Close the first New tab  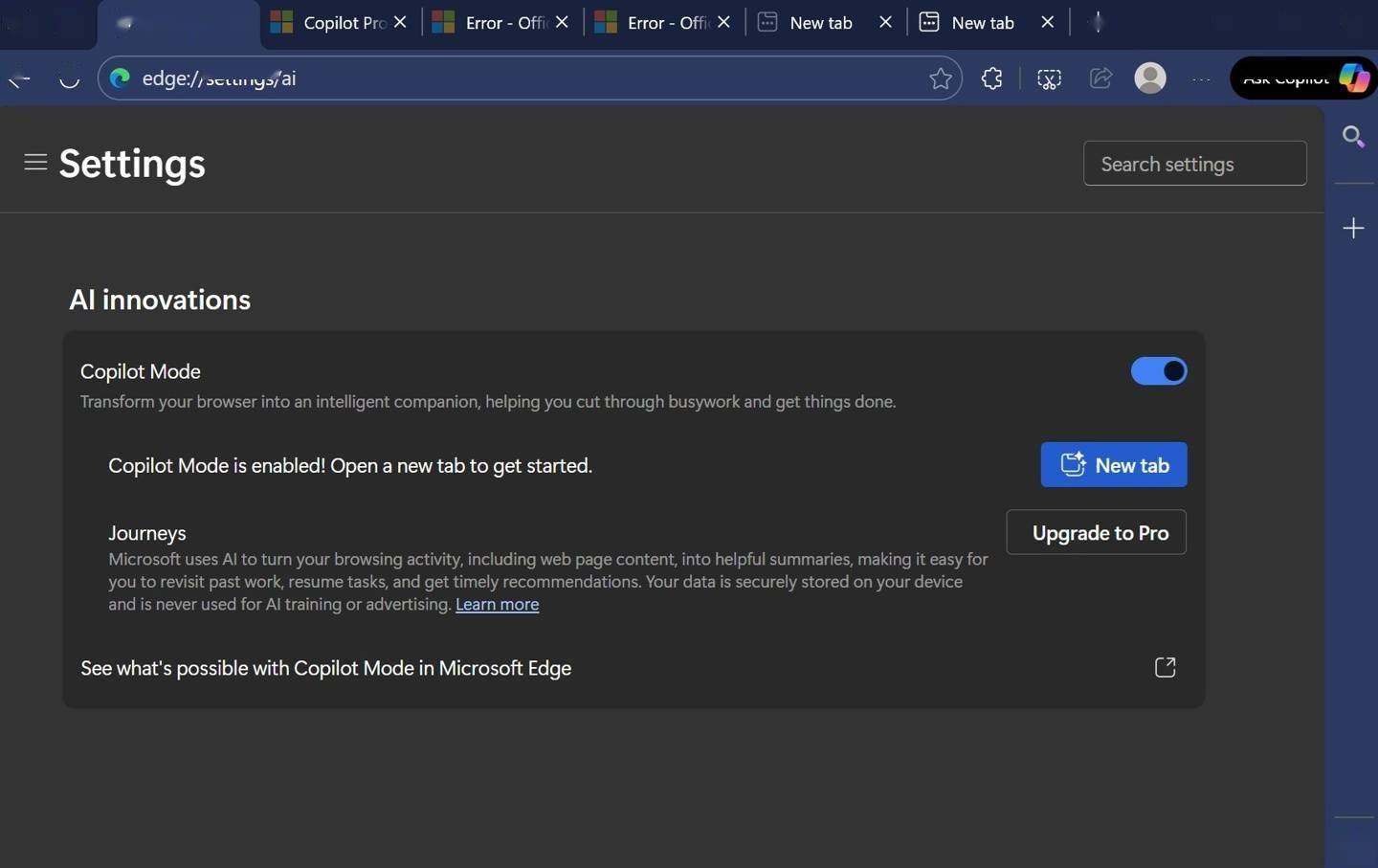pos(885,22)
